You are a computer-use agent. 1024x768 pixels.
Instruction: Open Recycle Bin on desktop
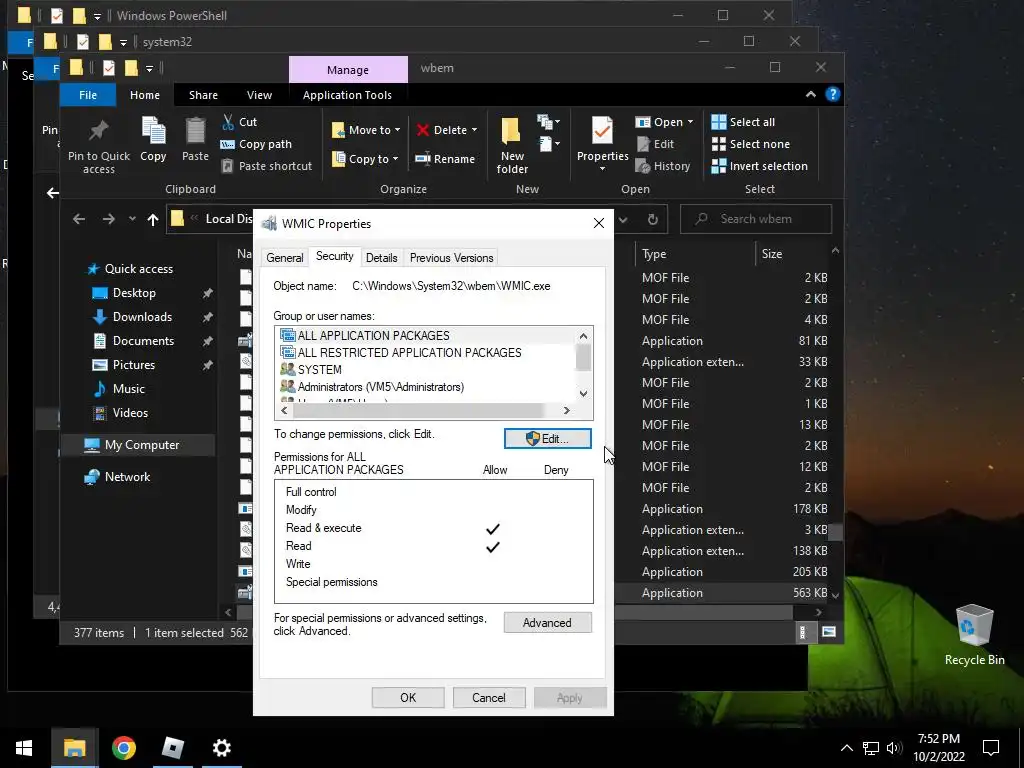(x=974, y=635)
